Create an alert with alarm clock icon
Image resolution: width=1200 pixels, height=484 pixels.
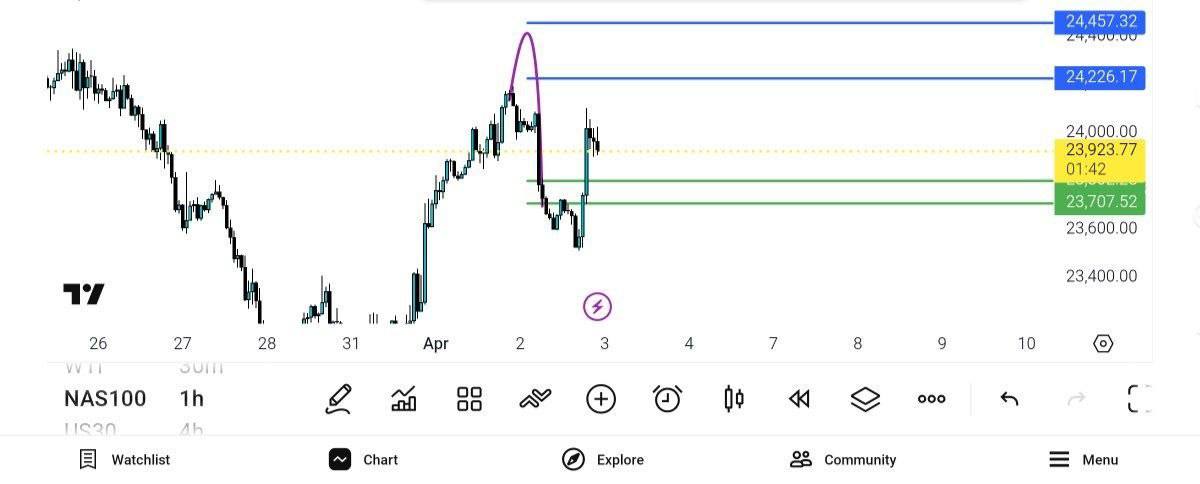pyautogui.click(x=667, y=399)
